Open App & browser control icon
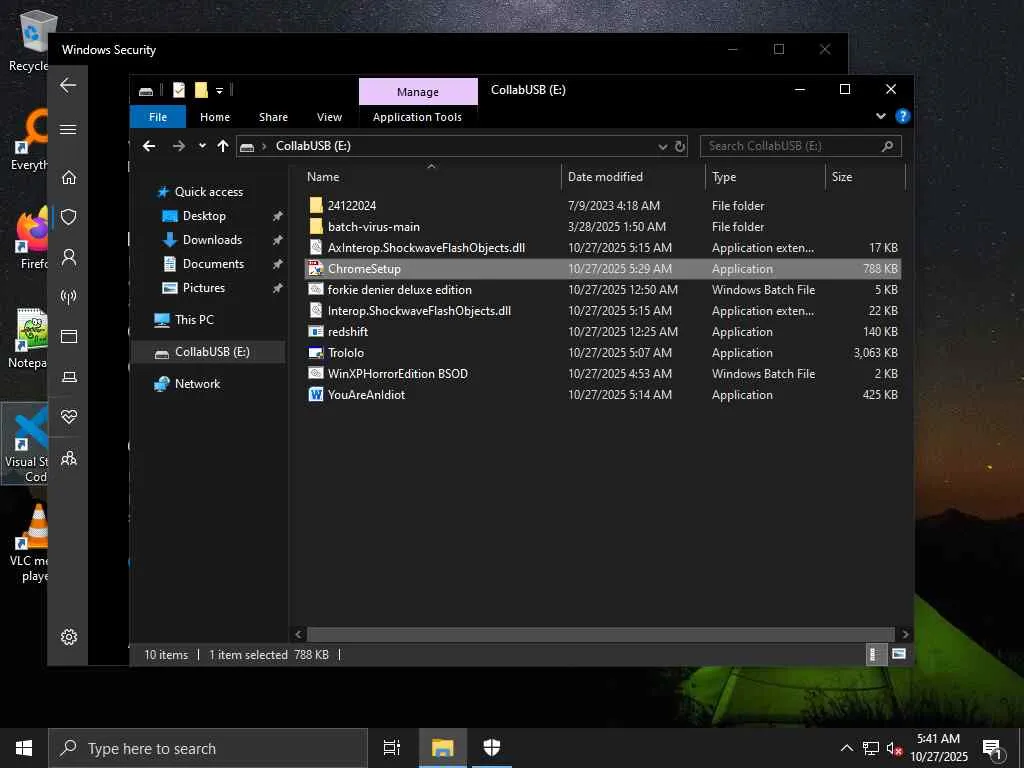 (x=69, y=336)
